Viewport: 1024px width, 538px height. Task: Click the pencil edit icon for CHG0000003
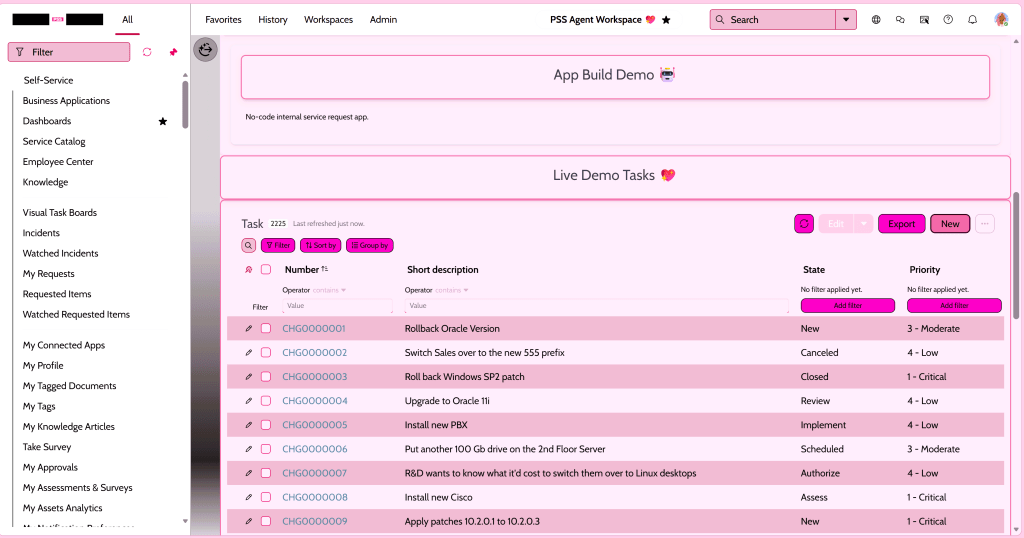click(x=249, y=377)
